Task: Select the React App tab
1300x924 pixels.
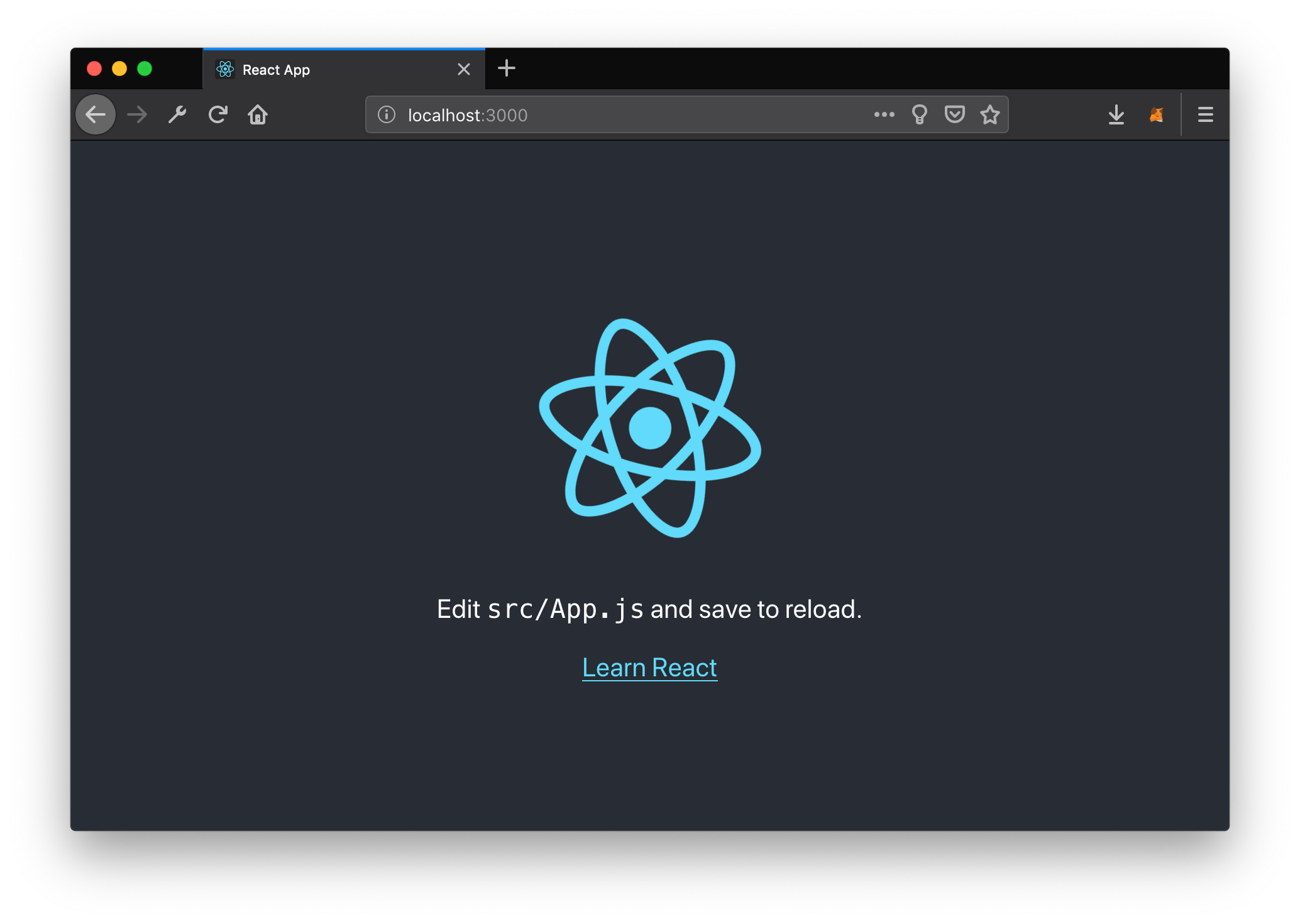Action: coord(344,69)
